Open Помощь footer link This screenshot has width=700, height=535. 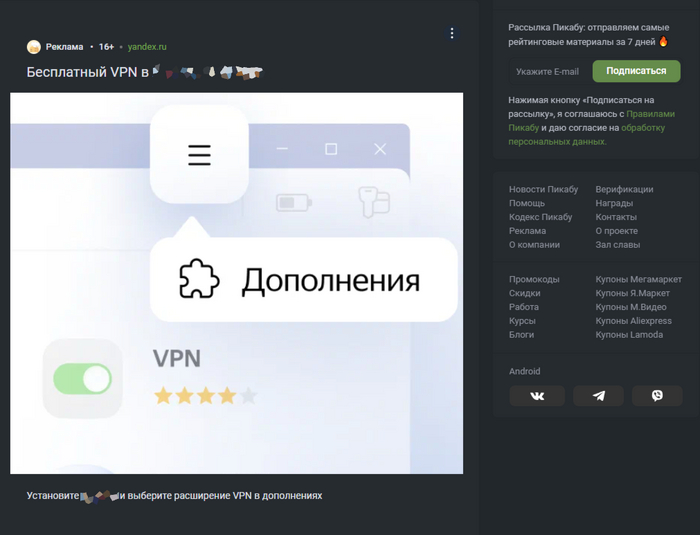(x=527, y=203)
